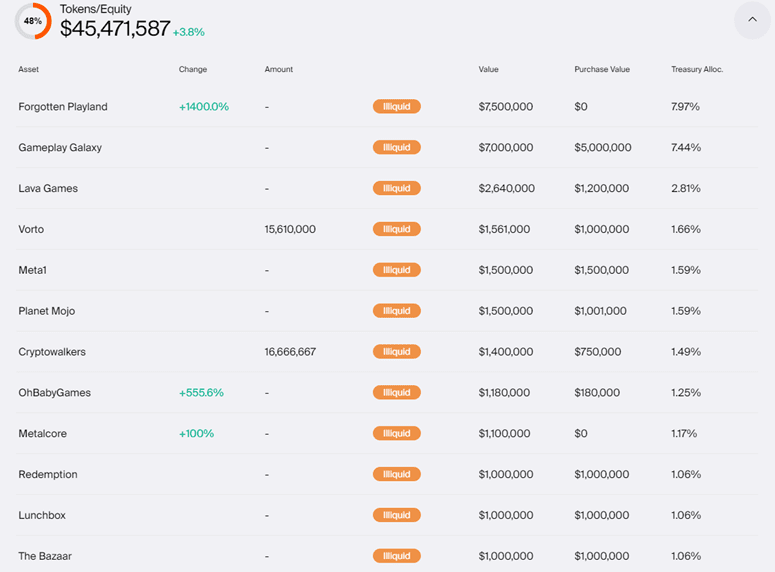Click the Amount column header

(x=279, y=69)
